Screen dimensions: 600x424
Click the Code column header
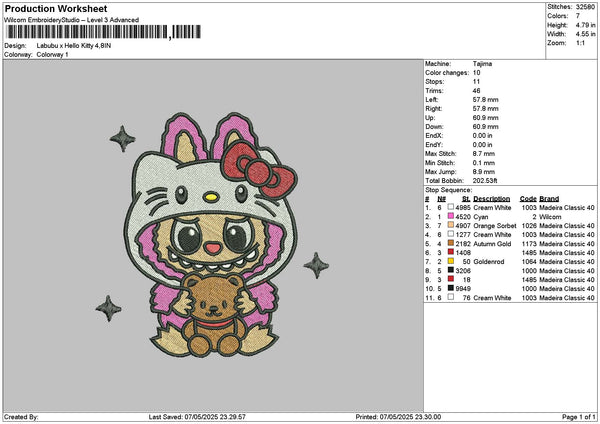528,199
